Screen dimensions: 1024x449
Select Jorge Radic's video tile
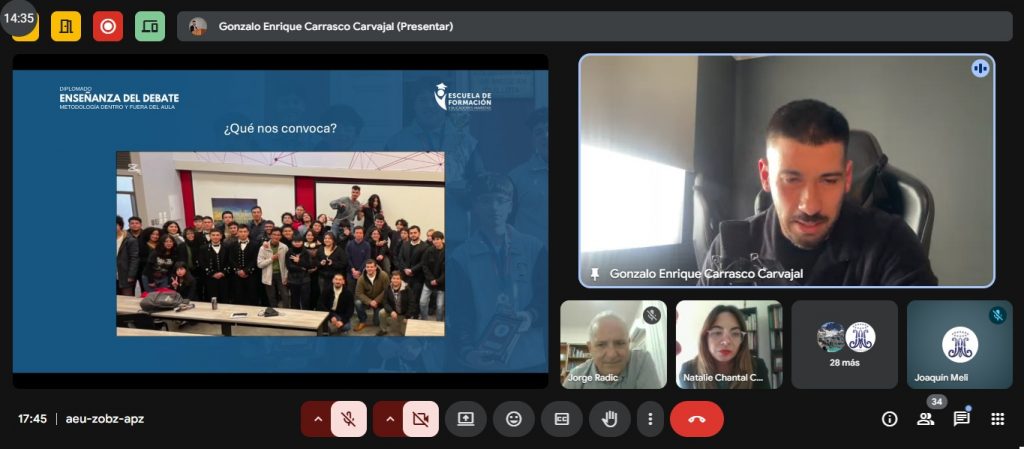613,345
